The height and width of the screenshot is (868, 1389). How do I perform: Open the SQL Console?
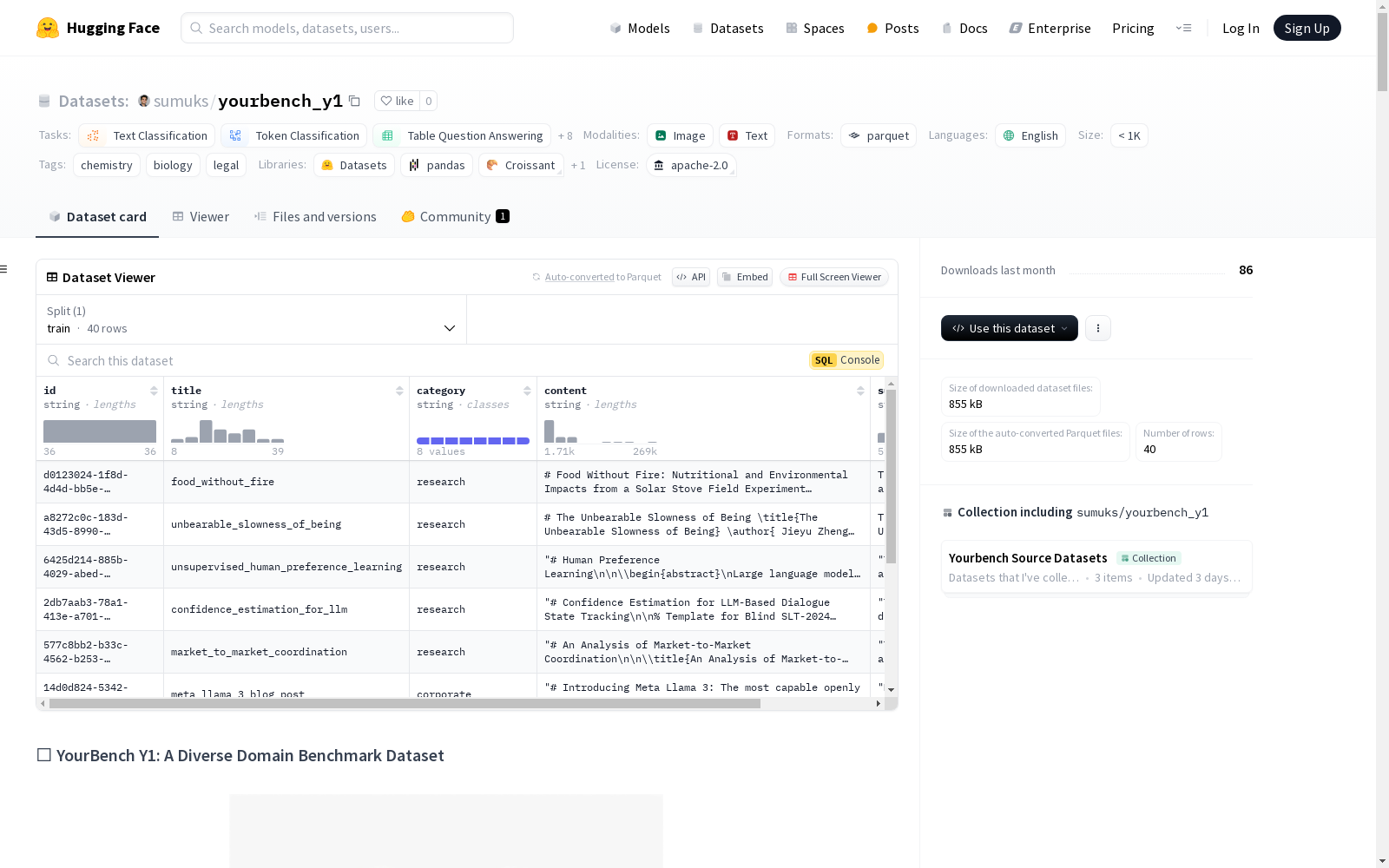coord(846,360)
